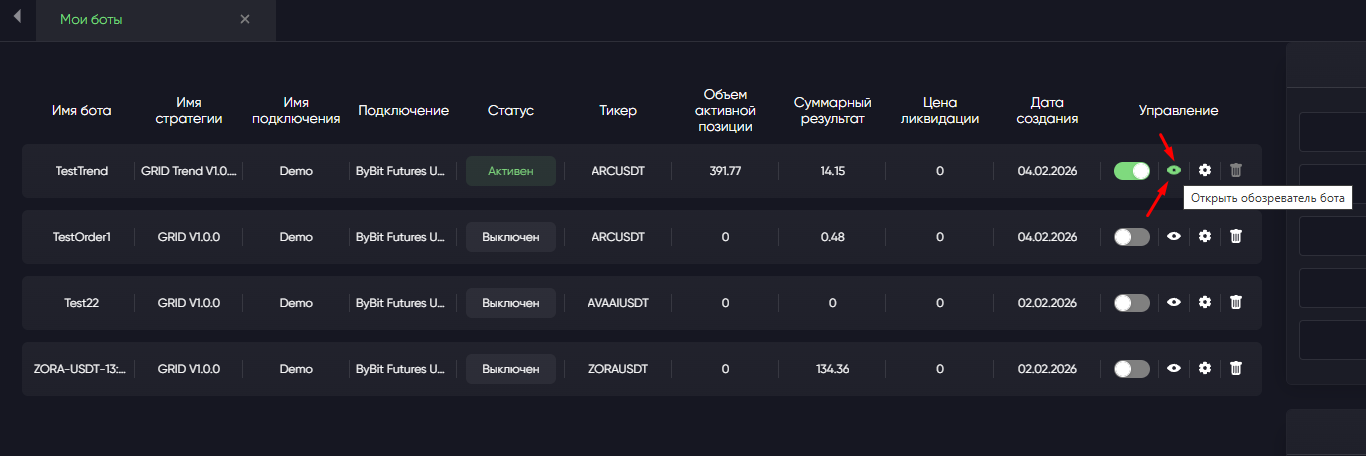
Task: Open settings gear for Test22 bot
Action: click(1205, 303)
